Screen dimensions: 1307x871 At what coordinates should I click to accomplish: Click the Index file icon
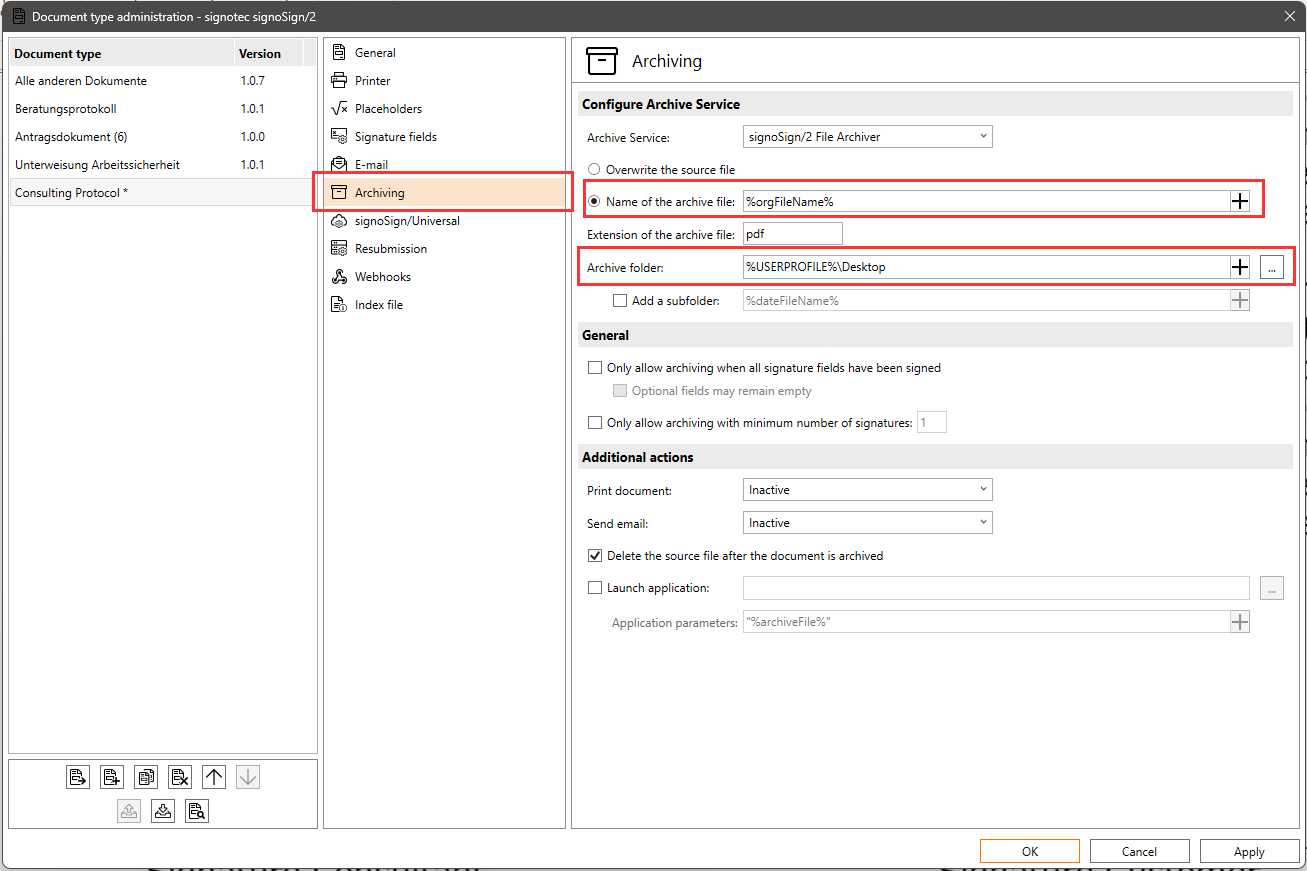(x=339, y=305)
